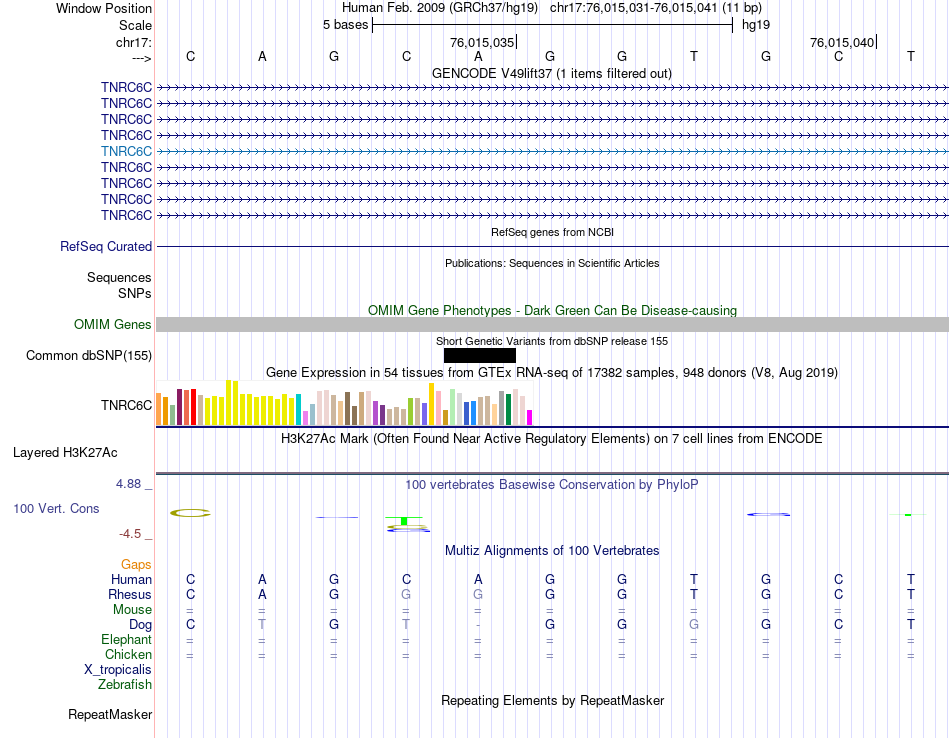Click the hg19 label beside scale bar

point(756,25)
